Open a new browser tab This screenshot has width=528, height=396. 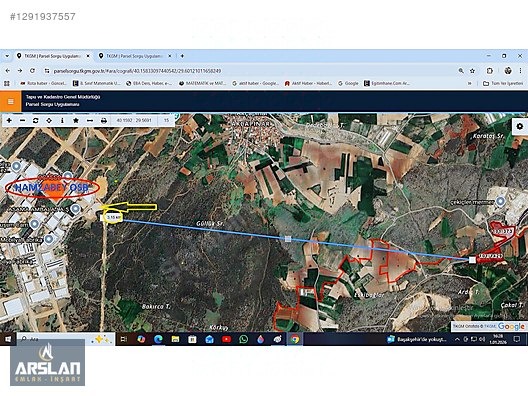coord(182,56)
